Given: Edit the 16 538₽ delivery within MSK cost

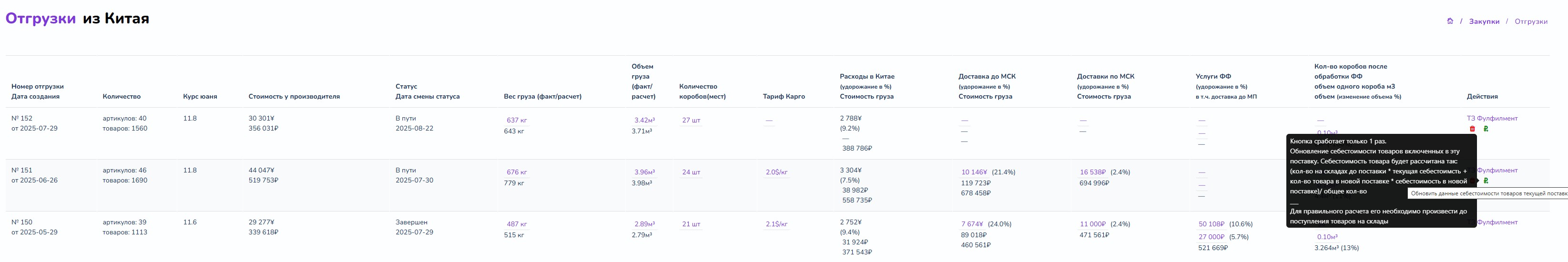Looking at the screenshot, I should pos(1093,172).
